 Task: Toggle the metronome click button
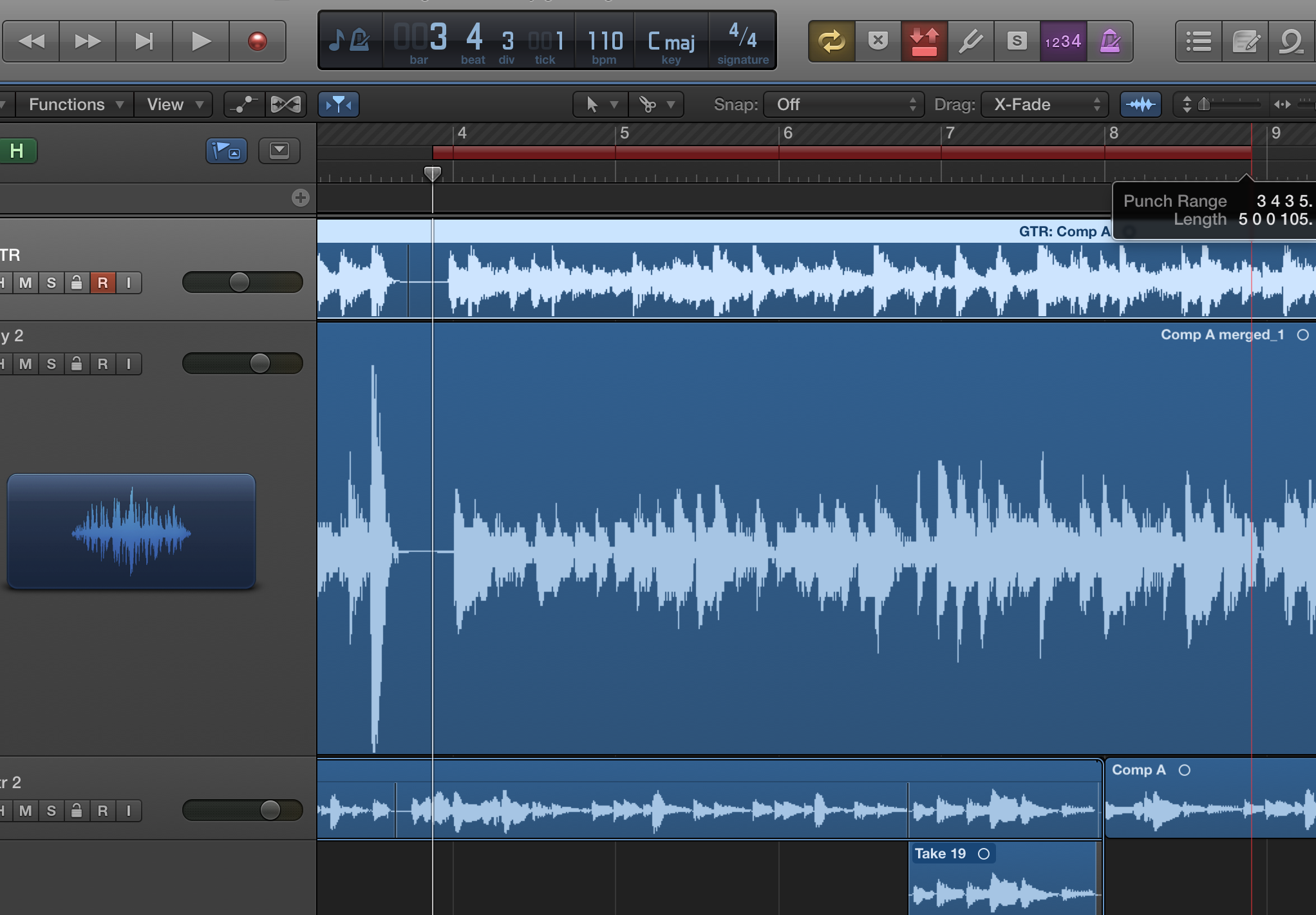click(1109, 41)
